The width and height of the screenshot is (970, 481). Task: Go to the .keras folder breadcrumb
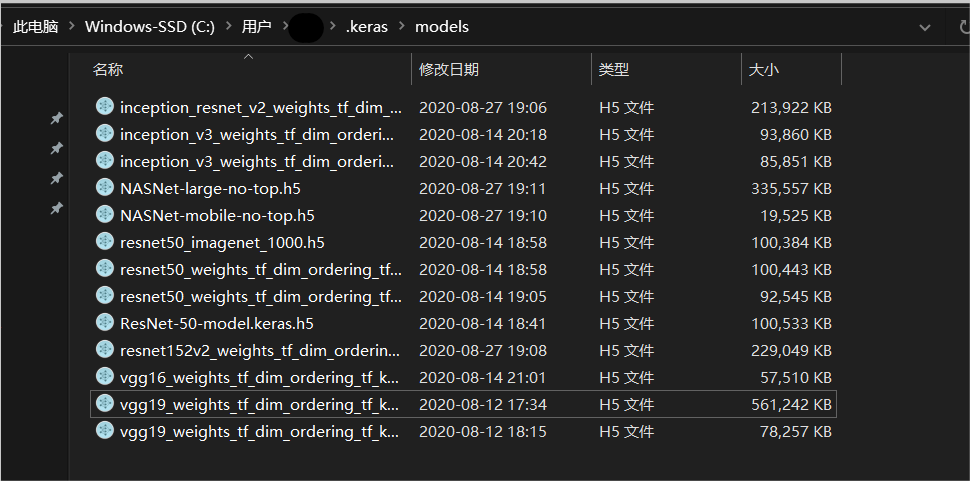(367, 27)
